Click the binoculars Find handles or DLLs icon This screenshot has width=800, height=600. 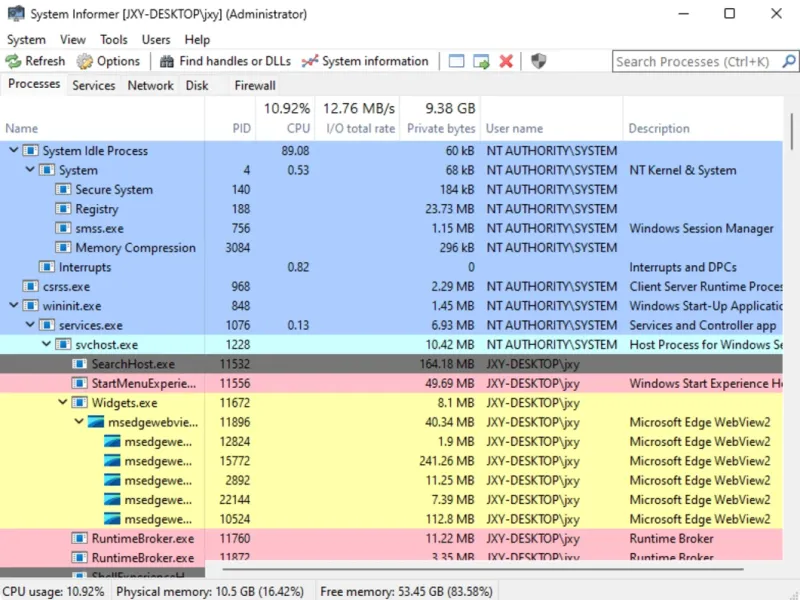pos(167,61)
